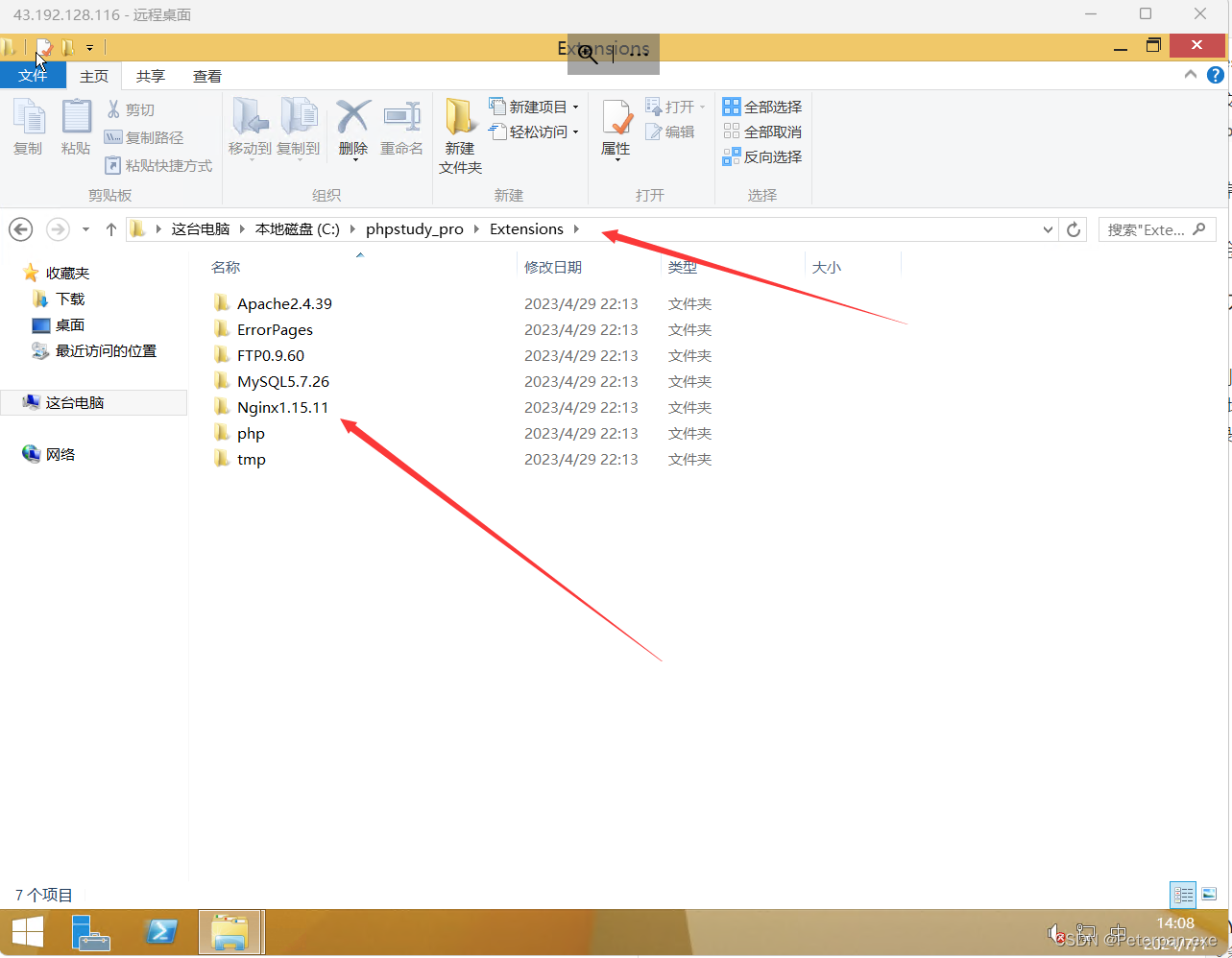Open the recent locations dropdown arrow

click(x=85, y=229)
